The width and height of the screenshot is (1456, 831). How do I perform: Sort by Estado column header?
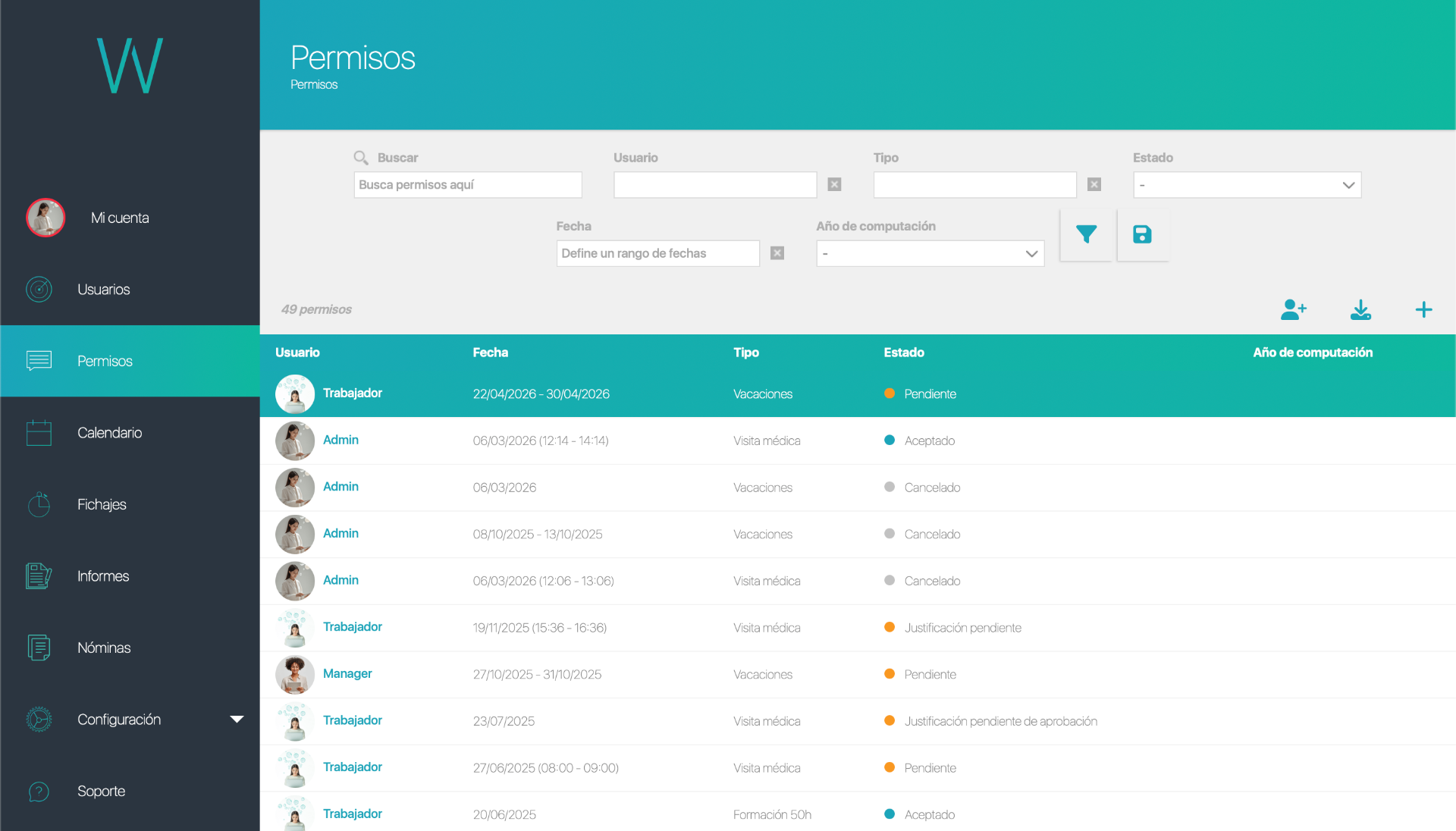(x=903, y=353)
